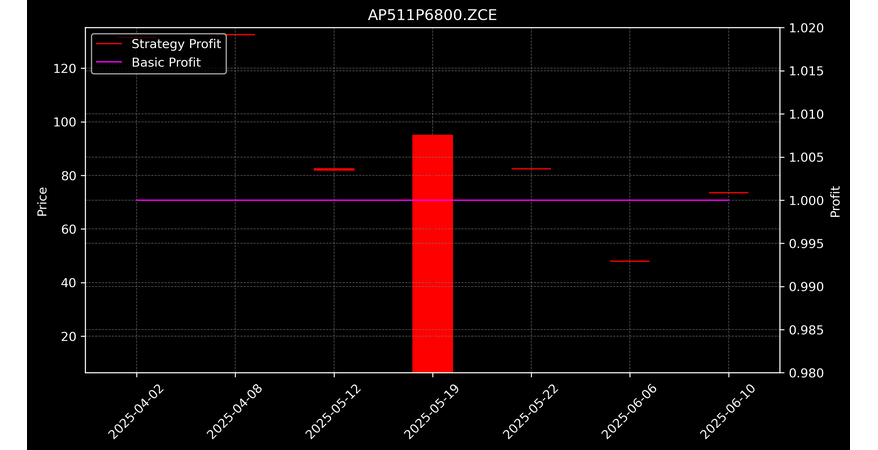878x450 pixels.
Task: Click the 60 tick on Price axis
Action: [x=68, y=229]
